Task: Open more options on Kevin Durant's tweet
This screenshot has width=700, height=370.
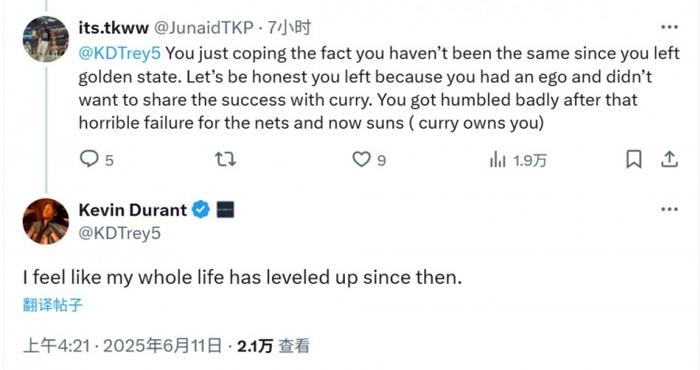Action: coord(669,209)
